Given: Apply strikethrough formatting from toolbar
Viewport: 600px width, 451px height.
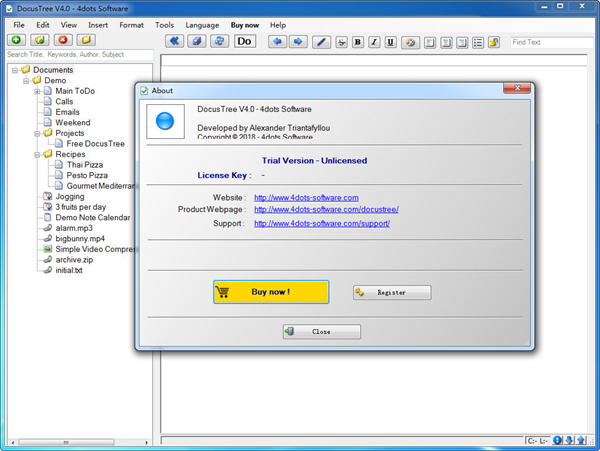Looking at the screenshot, I should [341, 42].
